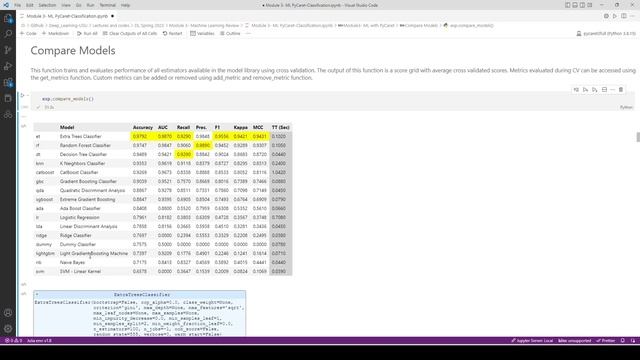Click Prettier in the status bar
Viewport: 640px width, 360px height.
point(606,340)
